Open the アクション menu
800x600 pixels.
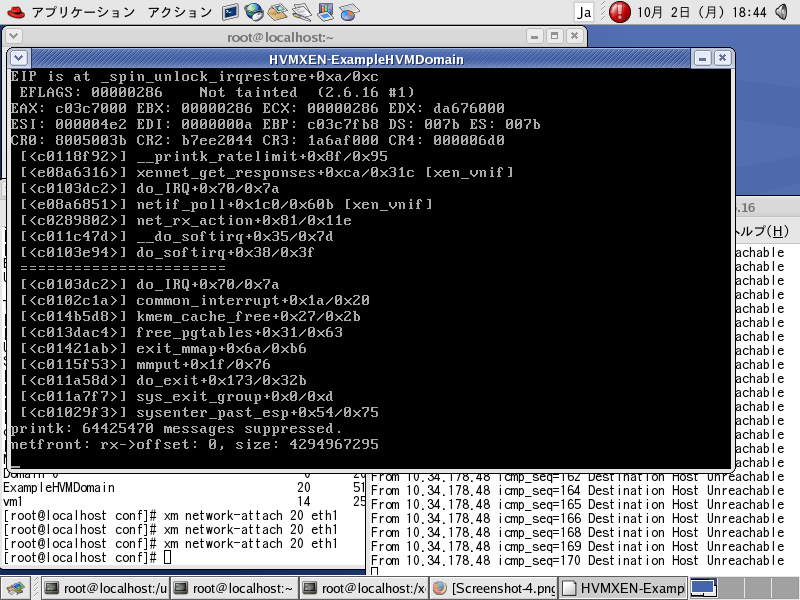[179, 12]
